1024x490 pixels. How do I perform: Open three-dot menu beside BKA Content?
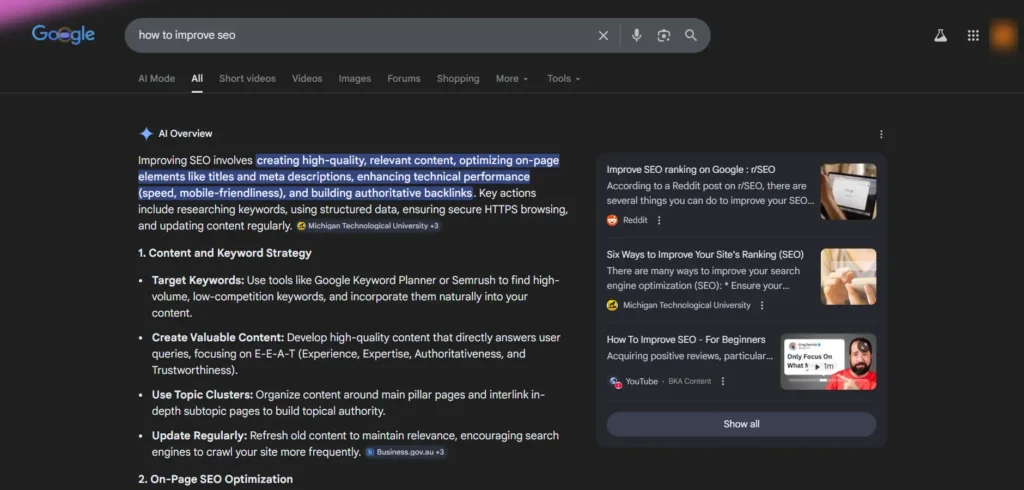(x=722, y=381)
